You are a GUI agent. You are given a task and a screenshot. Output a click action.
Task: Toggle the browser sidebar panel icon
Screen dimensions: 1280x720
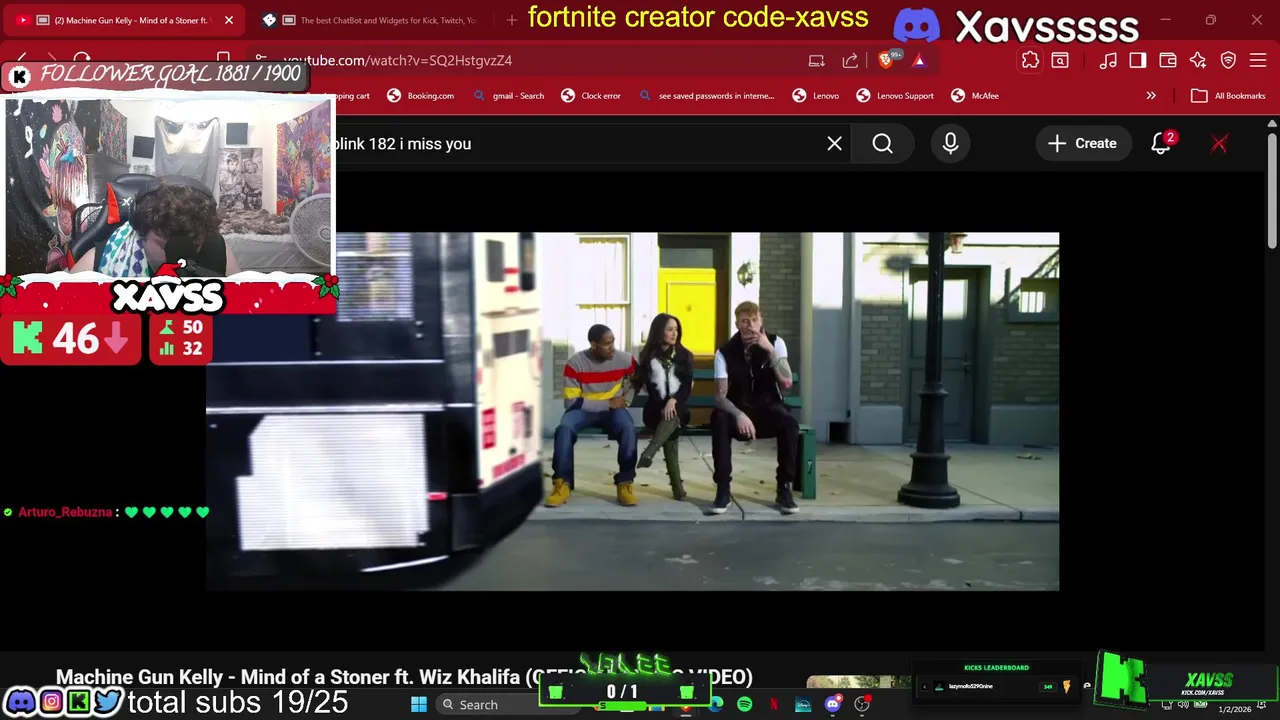pyautogui.click(x=1138, y=61)
